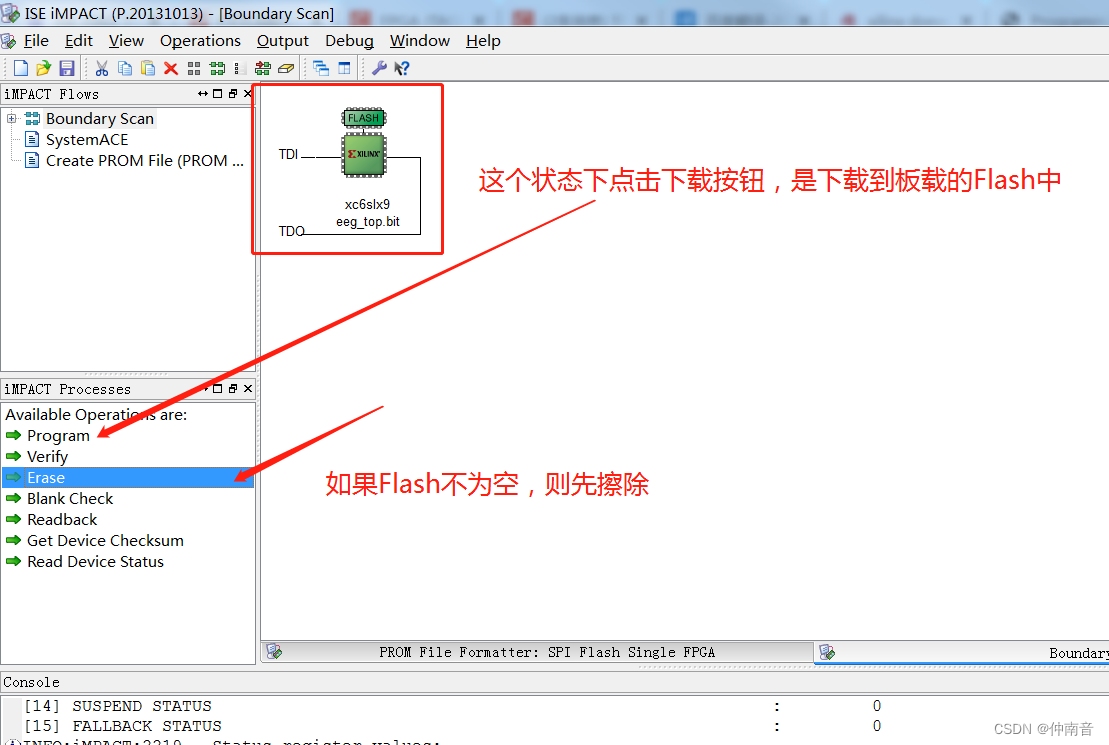Maximize the iMPACT Processes panel
The image size is (1109, 745).
[x=218, y=388]
